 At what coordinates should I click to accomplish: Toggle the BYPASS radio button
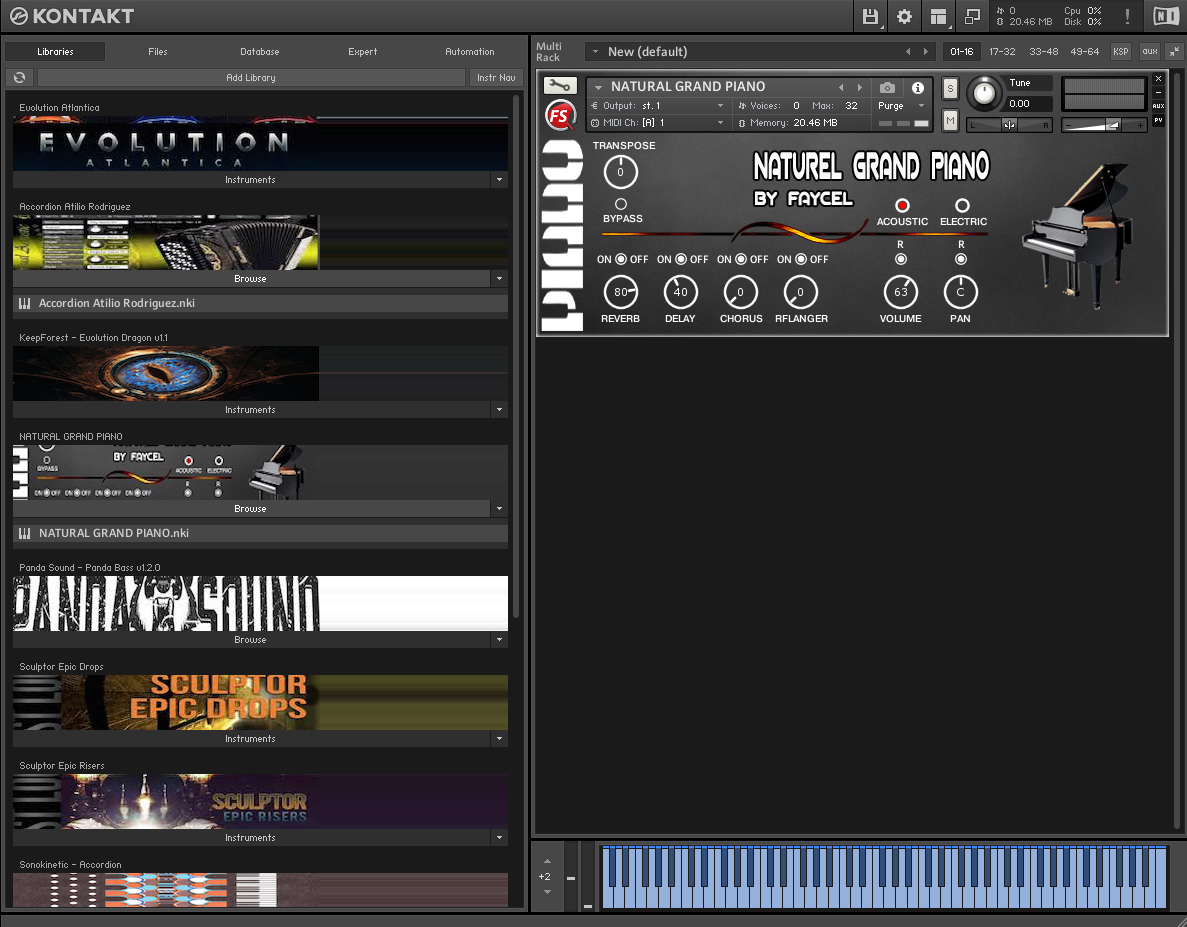coord(621,204)
